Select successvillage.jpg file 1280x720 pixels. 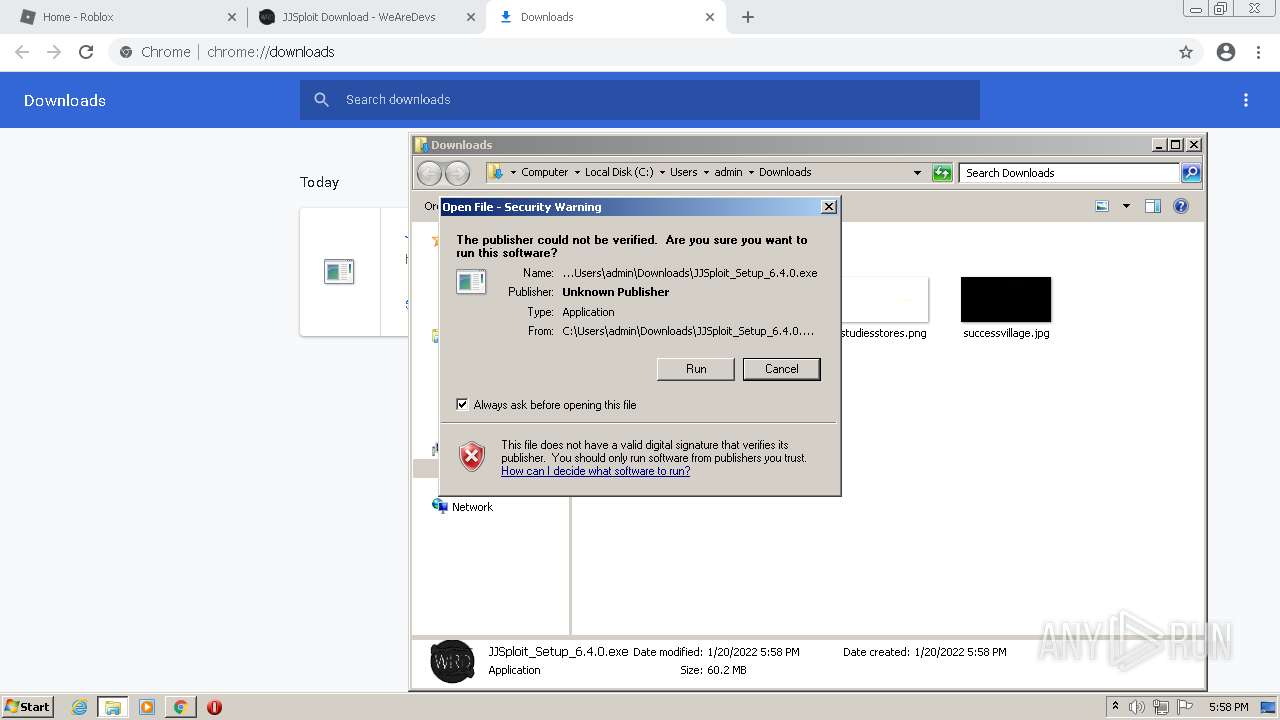pos(1006,309)
